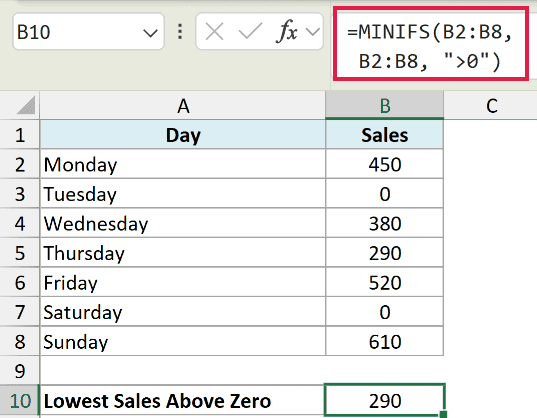Select row 10 header

tap(20, 400)
